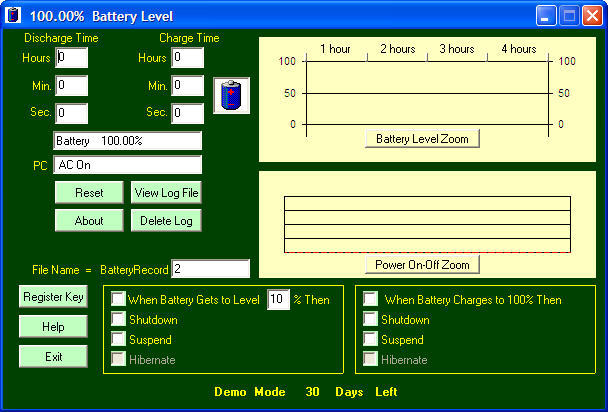Click the app icon in title bar

coord(14,16)
